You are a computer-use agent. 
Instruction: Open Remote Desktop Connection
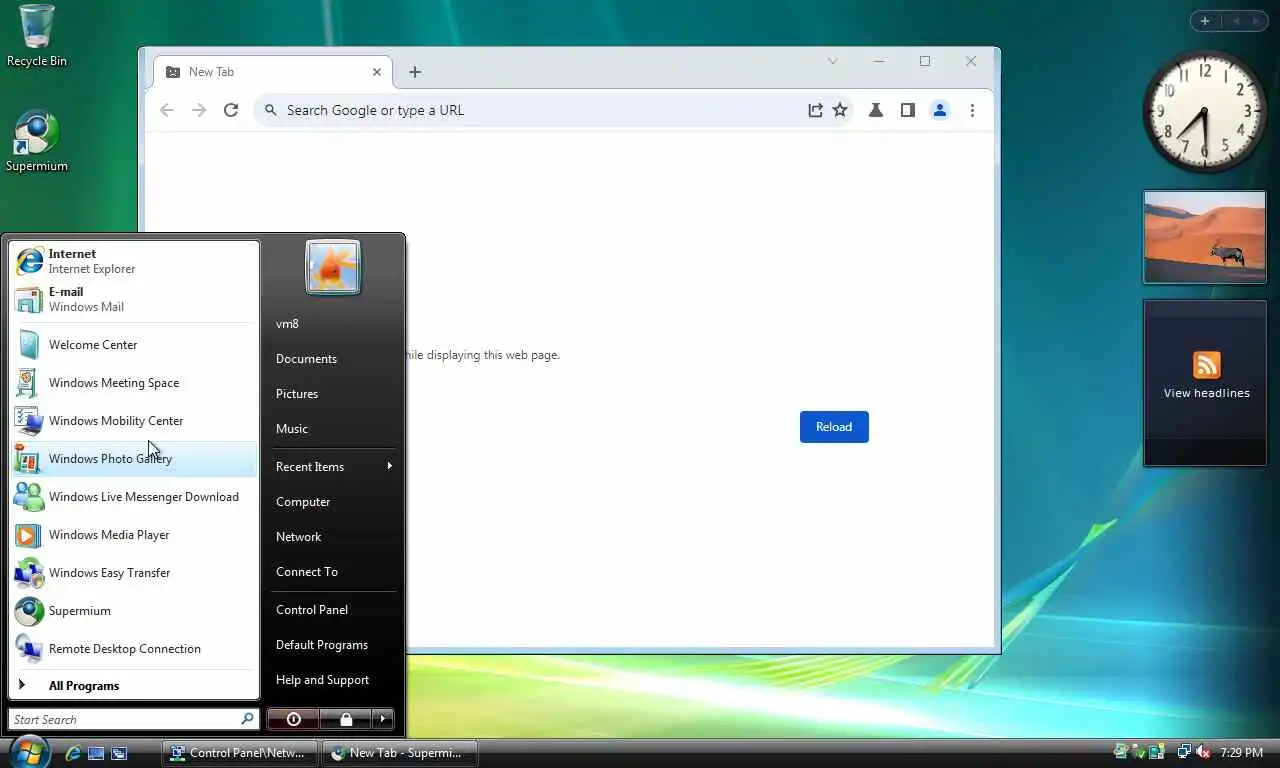pos(134,649)
